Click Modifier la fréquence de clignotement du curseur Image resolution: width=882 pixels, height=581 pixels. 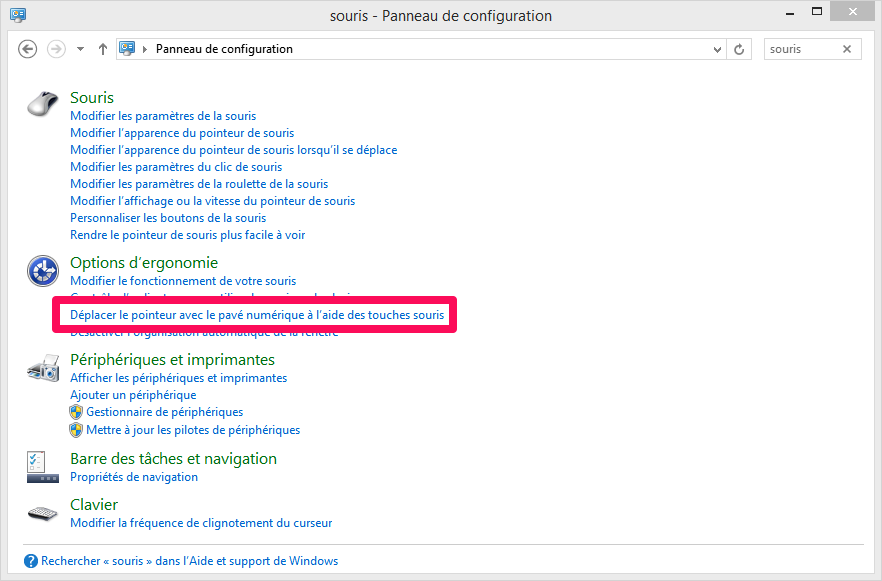201,523
